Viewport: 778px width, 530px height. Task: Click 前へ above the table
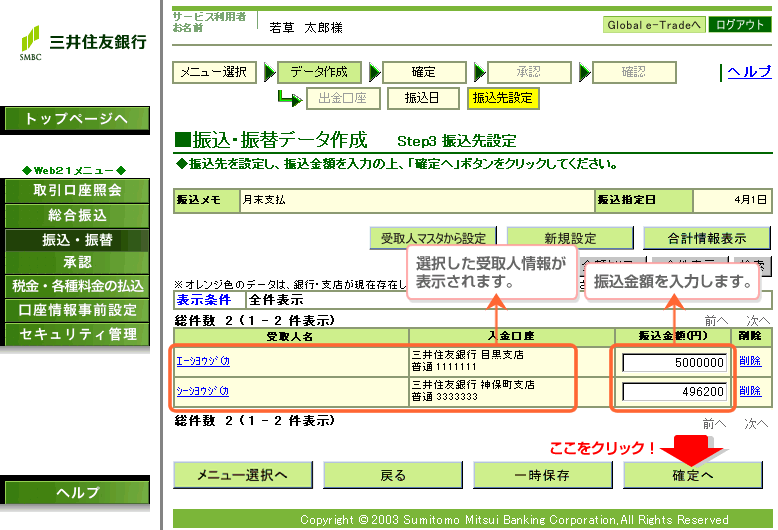pyautogui.click(x=716, y=321)
